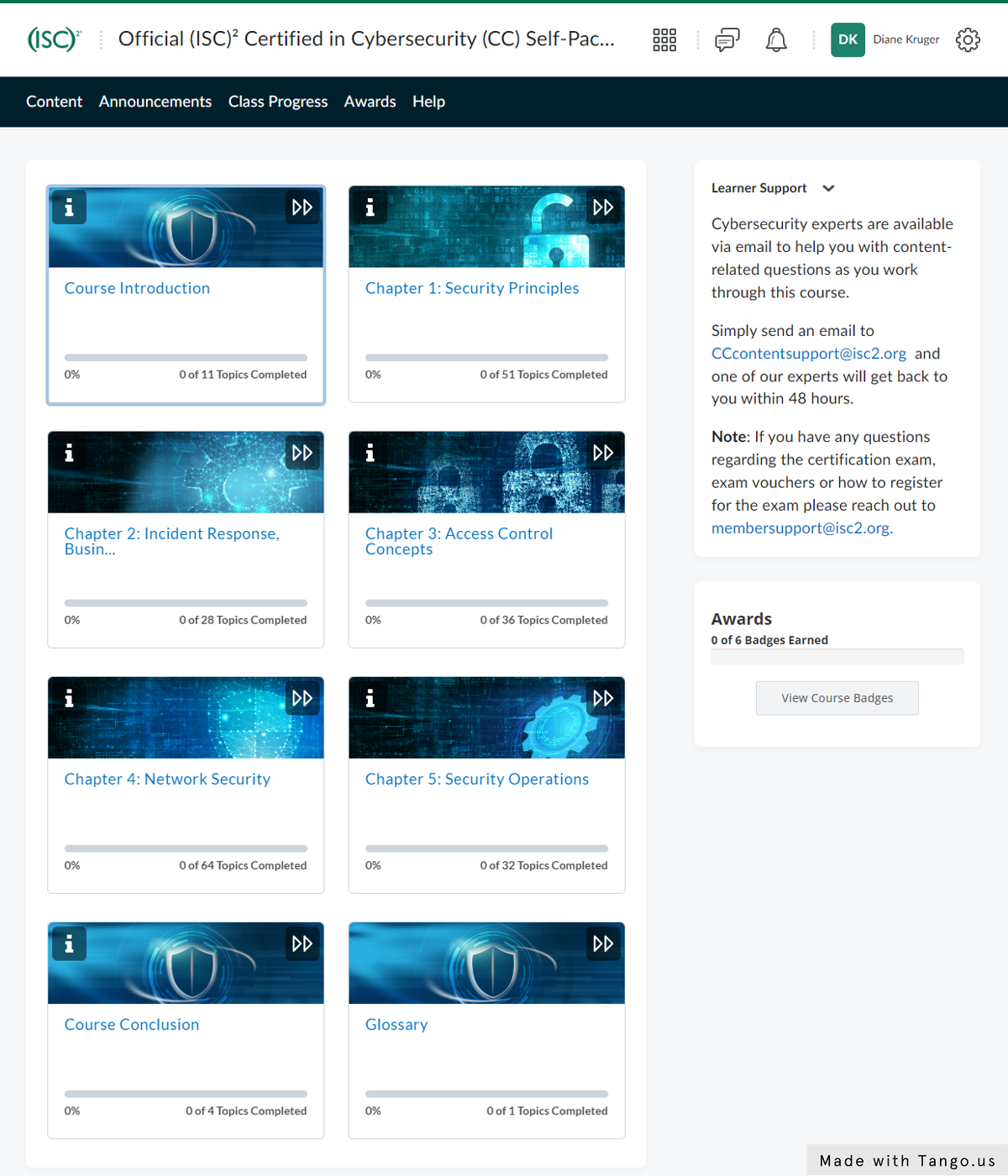This screenshot has width=1008, height=1176.
Task: Click Chapter 1 padlock banner image
Action: (486, 227)
